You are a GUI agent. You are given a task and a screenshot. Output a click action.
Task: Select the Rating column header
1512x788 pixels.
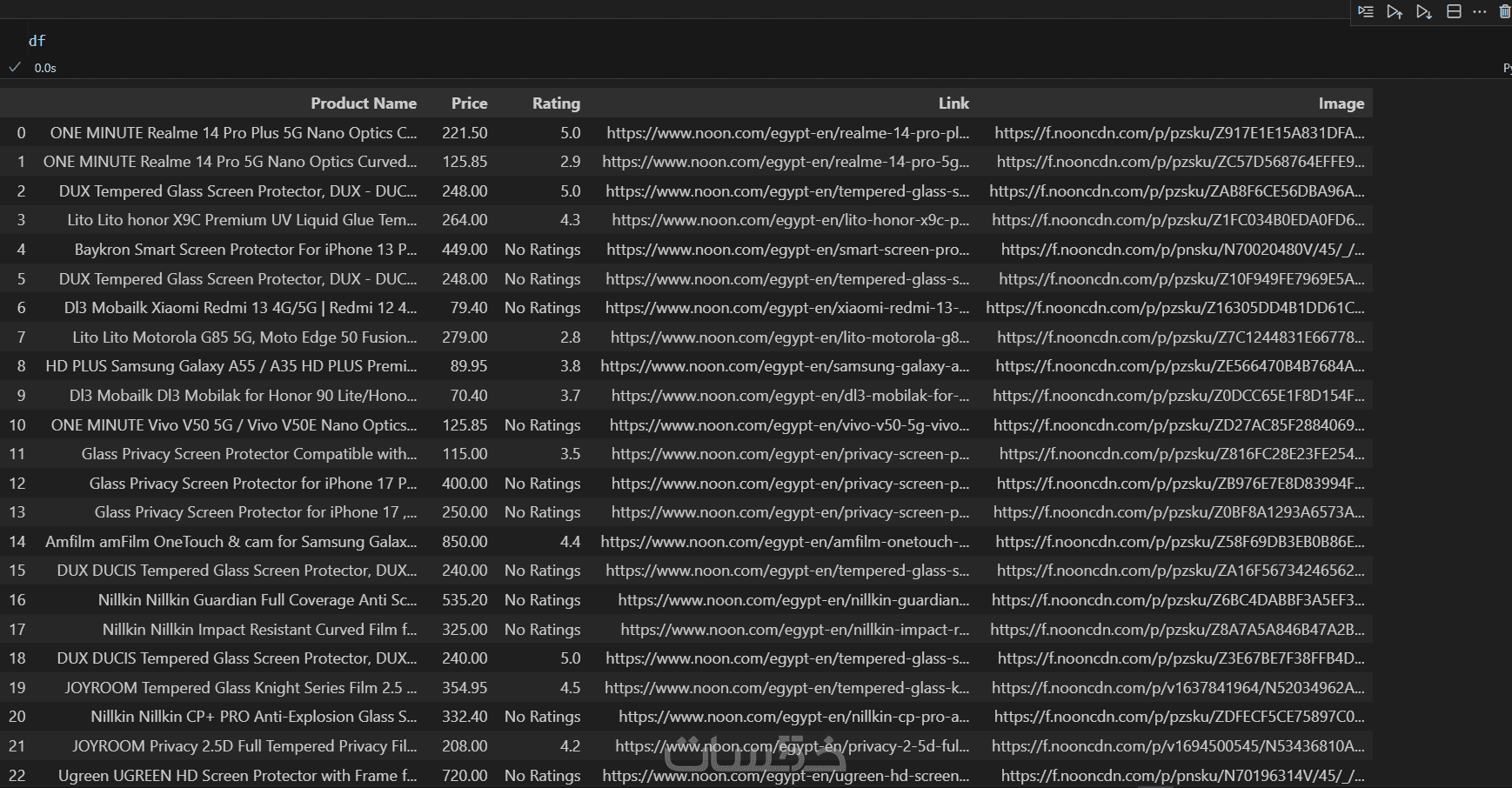(556, 104)
